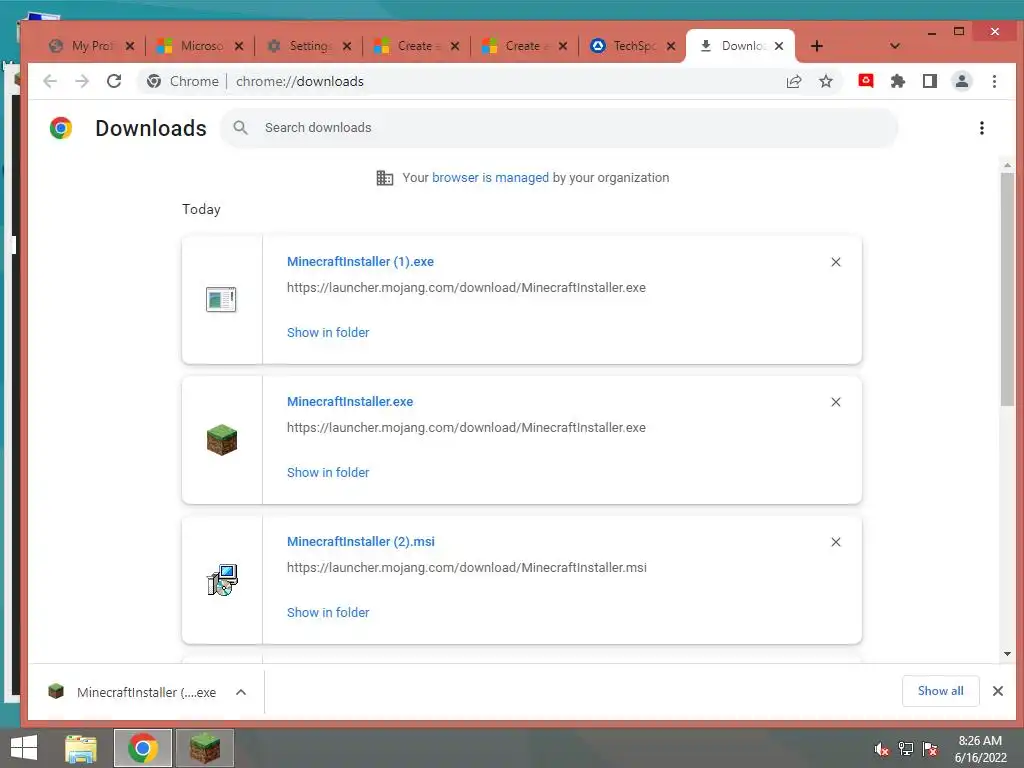Open MinecraftInstaller (1).exe file link

[360, 262]
